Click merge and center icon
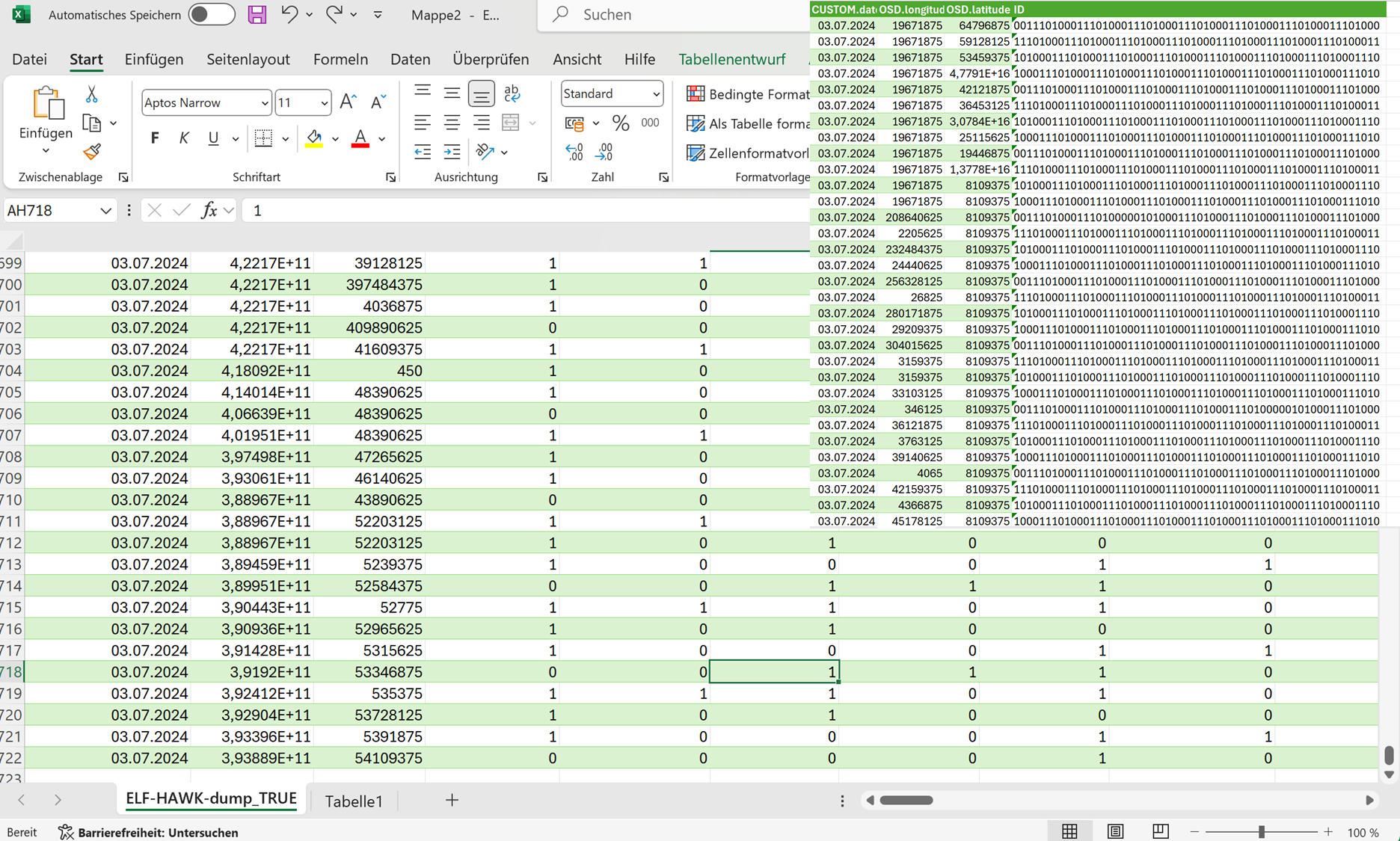The image size is (1400, 841). click(511, 123)
